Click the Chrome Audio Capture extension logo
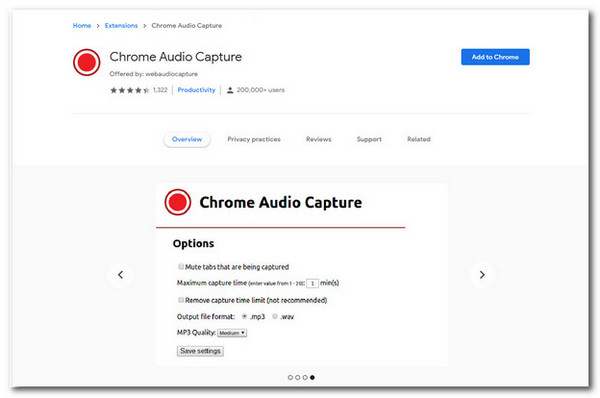The height and width of the screenshot is (398, 600). pos(86,62)
